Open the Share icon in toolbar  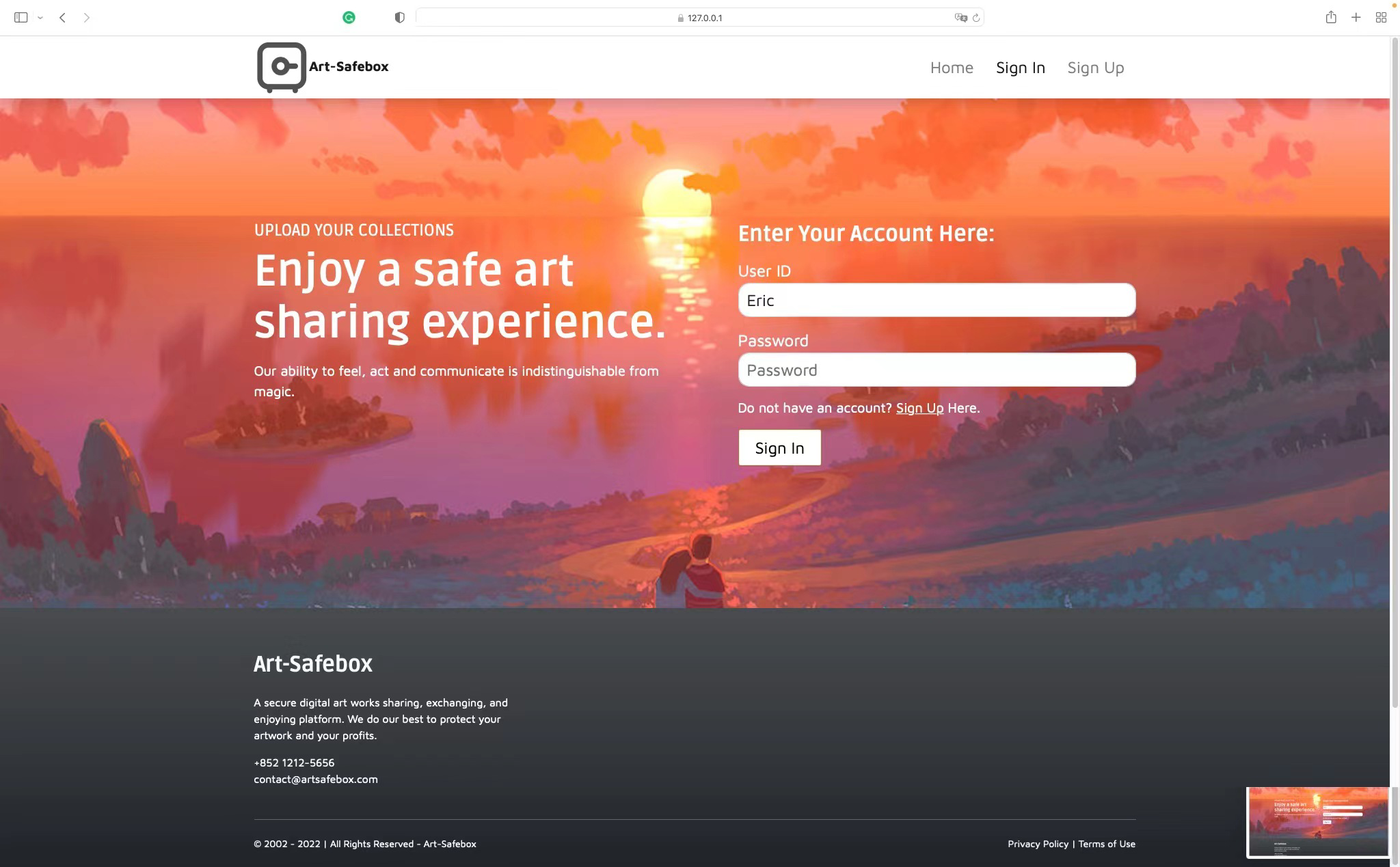[x=1330, y=18]
